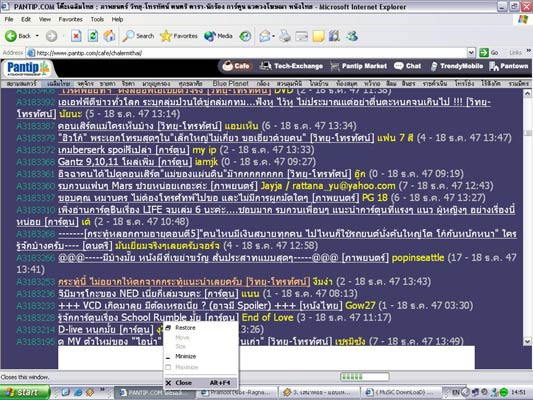Open the Favorites menu
Image resolution: width=533 pixels, height=400 pixels.
click(70, 19)
